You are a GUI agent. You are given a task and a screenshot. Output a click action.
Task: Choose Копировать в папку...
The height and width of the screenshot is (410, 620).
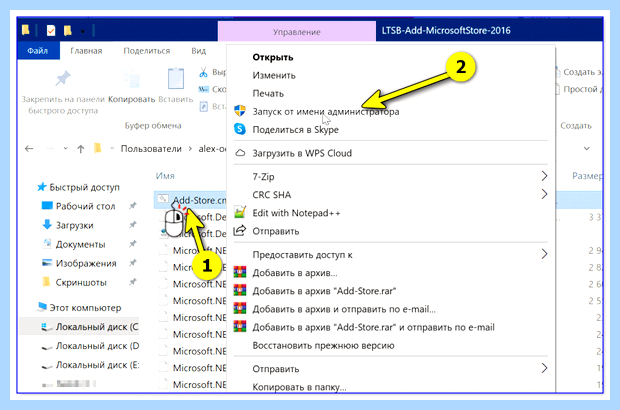click(x=299, y=387)
